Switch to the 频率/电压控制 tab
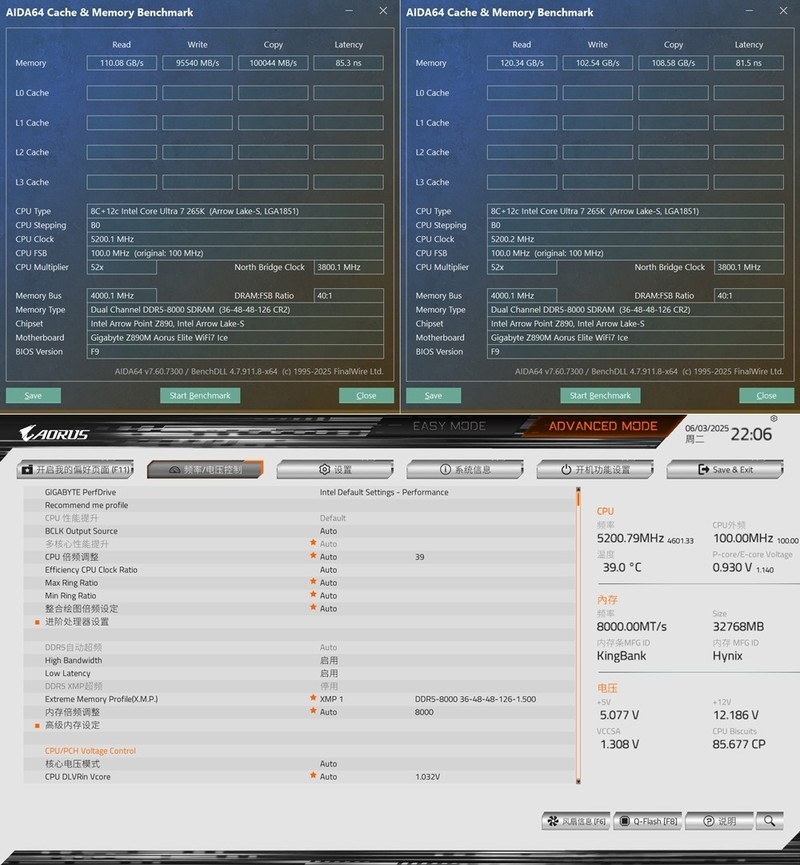This screenshot has width=800, height=865. pyautogui.click(x=205, y=469)
